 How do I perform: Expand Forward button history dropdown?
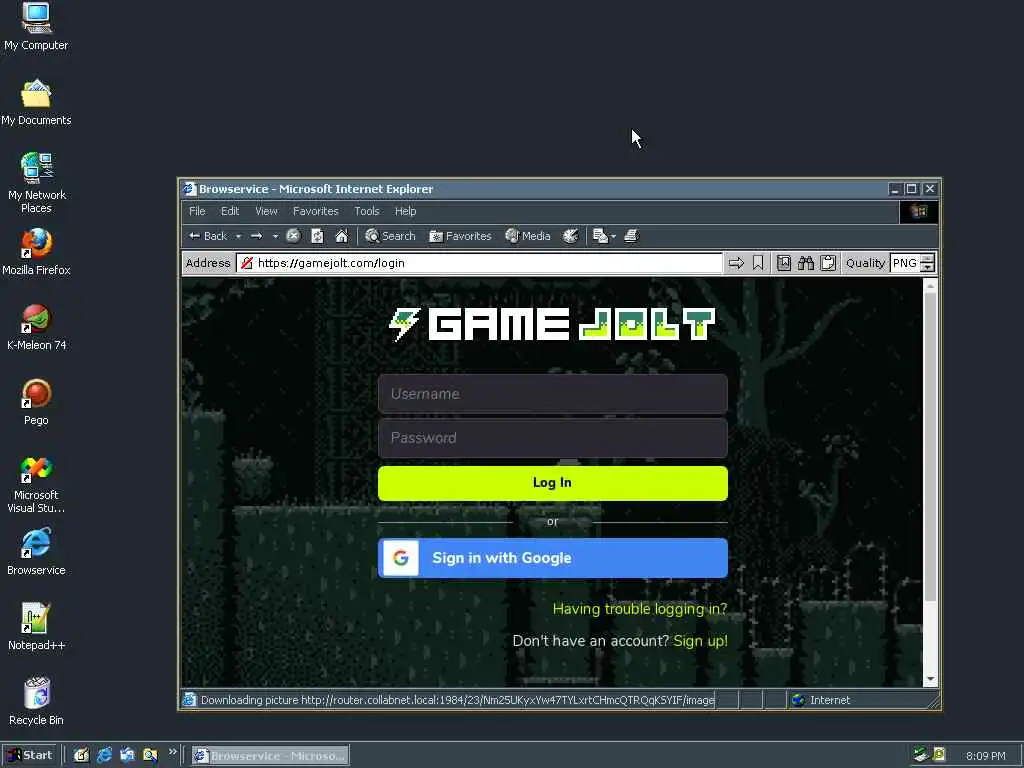275,236
